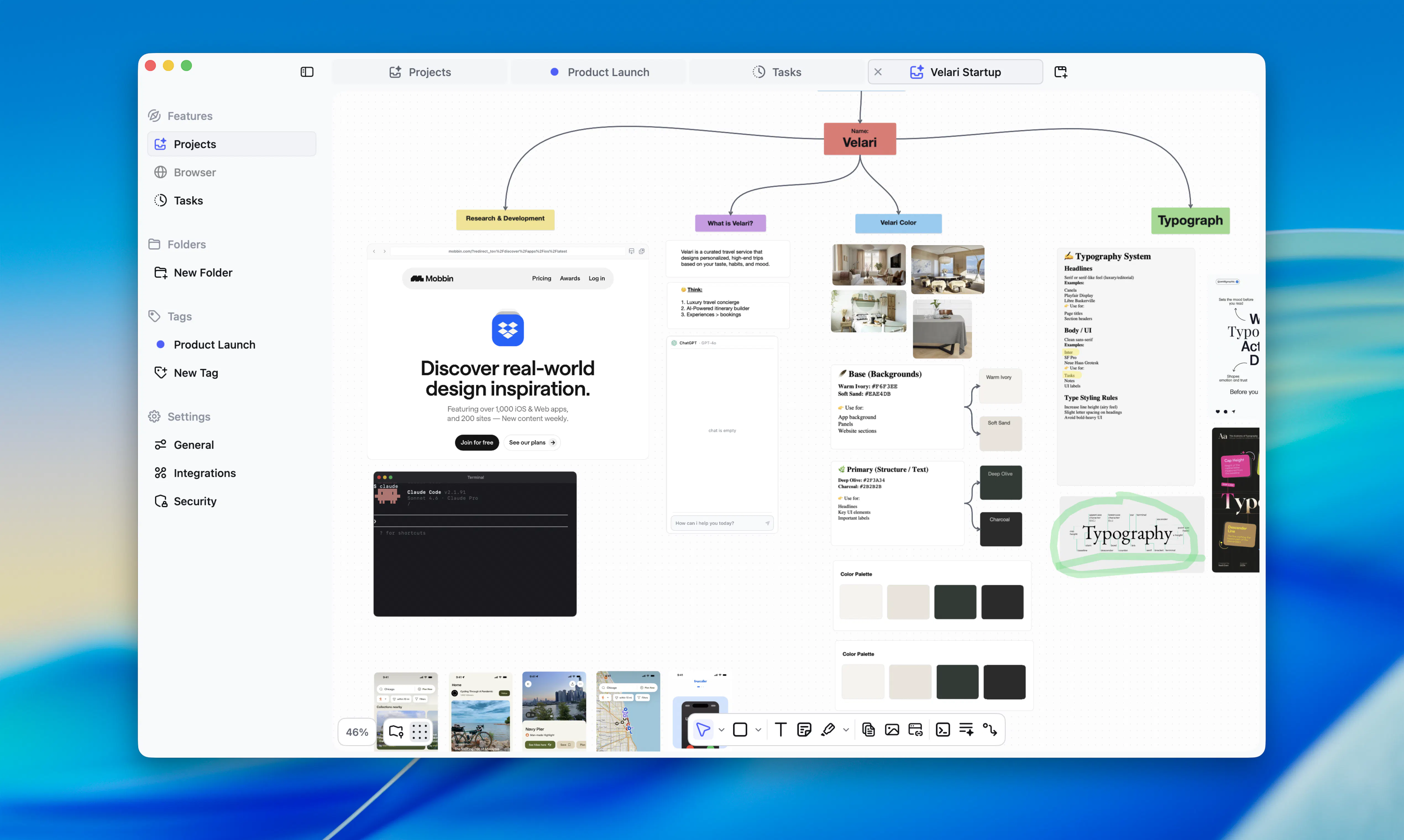Select the green Typograph node
This screenshot has height=840, width=1404.
[1190, 220]
